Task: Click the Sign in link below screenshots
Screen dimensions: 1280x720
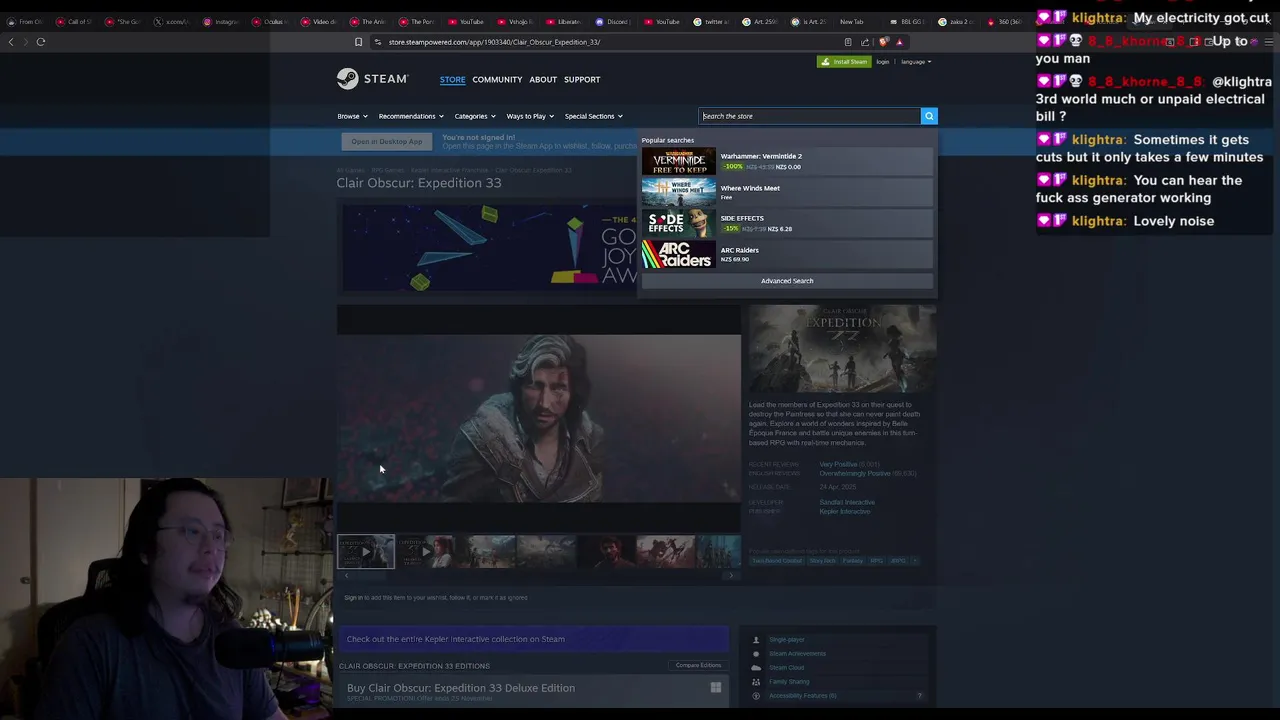Action: click(x=353, y=598)
